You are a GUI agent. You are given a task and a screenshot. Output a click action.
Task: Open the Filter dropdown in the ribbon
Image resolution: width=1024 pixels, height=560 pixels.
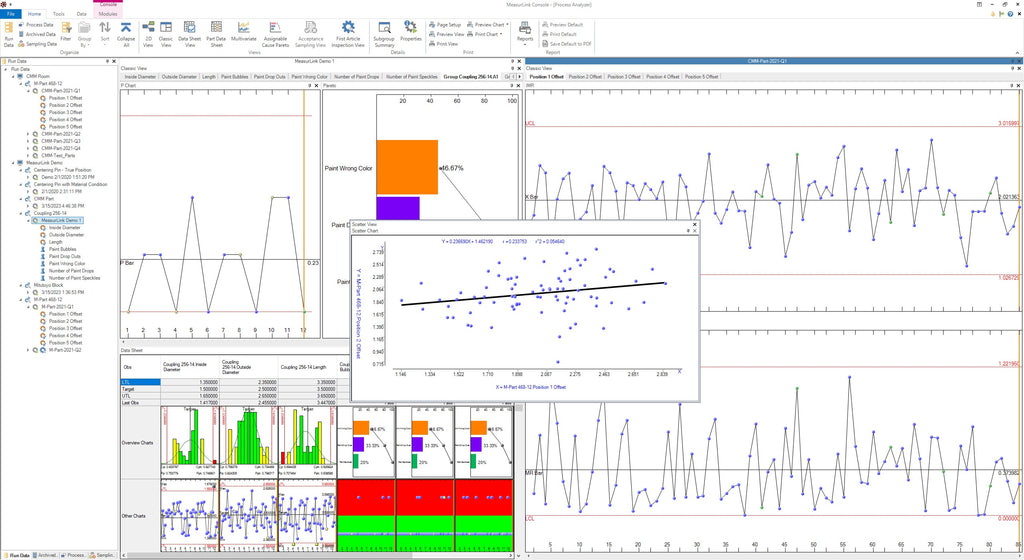66,32
